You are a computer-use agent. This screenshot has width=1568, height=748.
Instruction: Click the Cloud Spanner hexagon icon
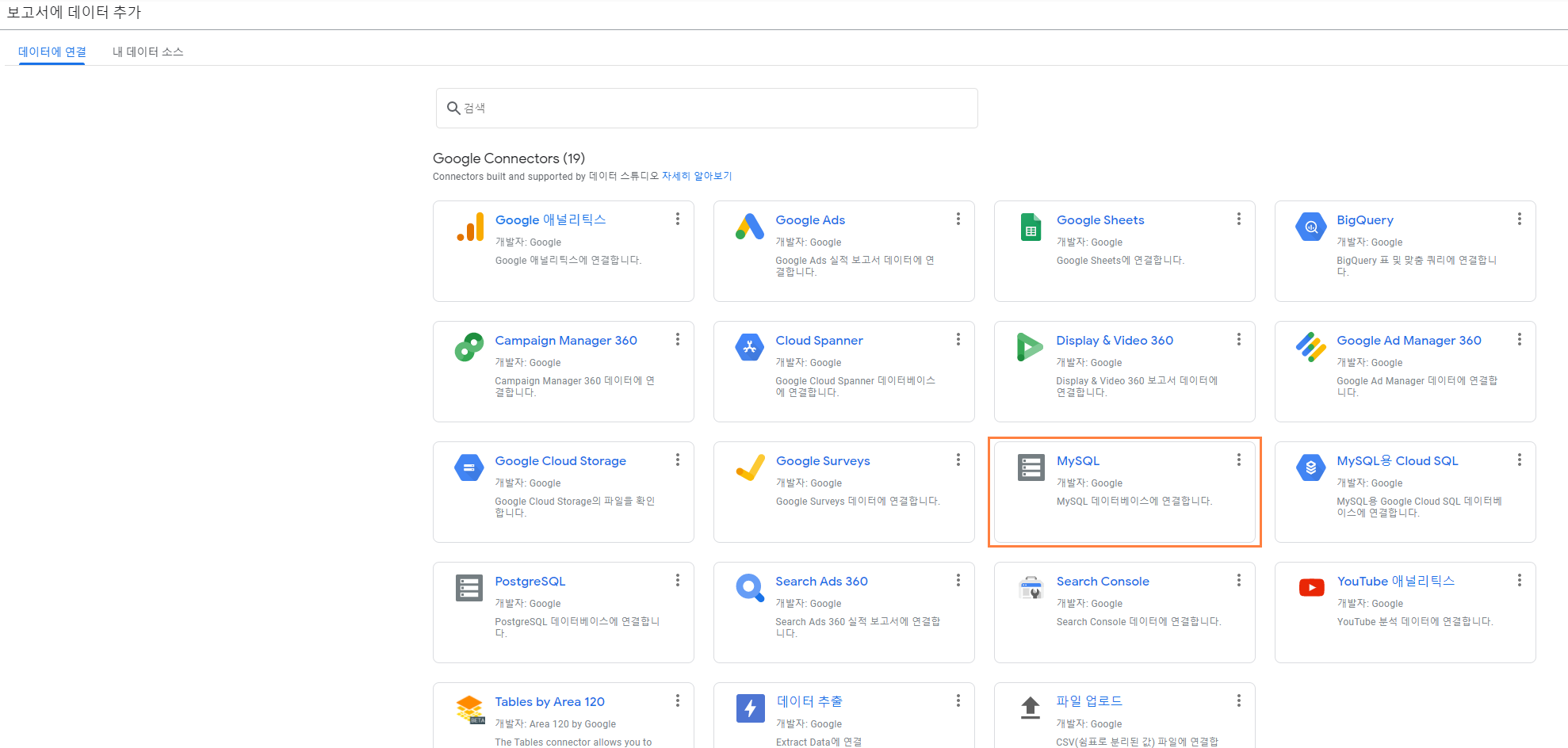[x=750, y=347]
